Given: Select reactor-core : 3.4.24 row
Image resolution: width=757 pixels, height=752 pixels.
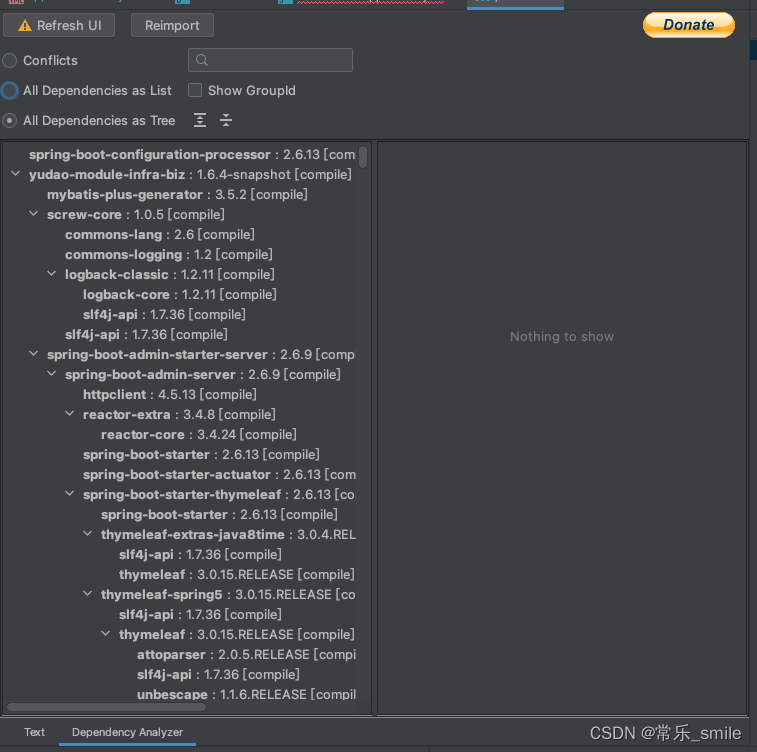Looking at the screenshot, I should tap(199, 434).
